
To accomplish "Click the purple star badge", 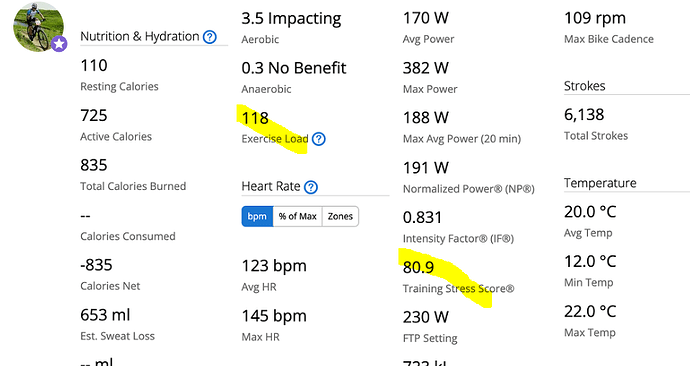I will 59,44.
